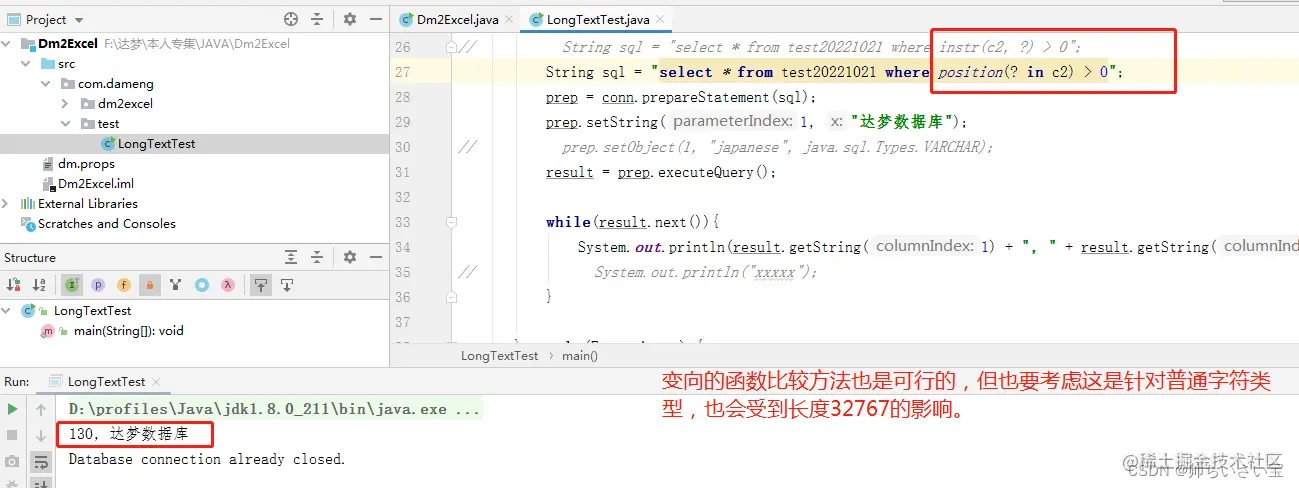The width and height of the screenshot is (1299, 488).
Task: Toggle Autoscroll from Source in Structure
Action: tap(287, 285)
